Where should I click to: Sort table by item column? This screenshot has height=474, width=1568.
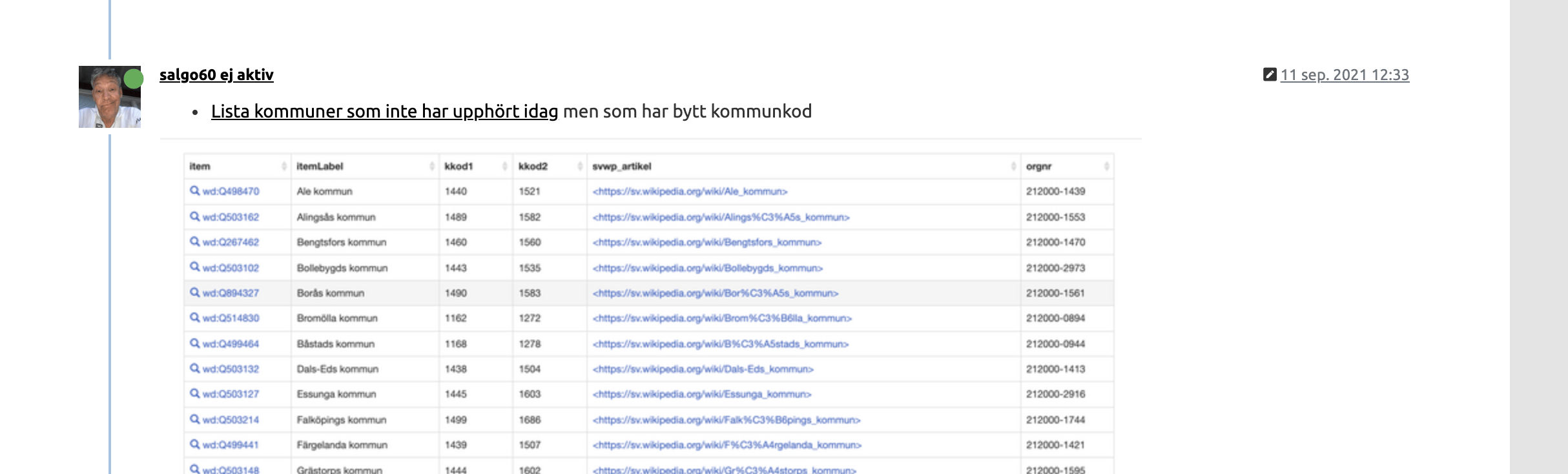(284, 167)
